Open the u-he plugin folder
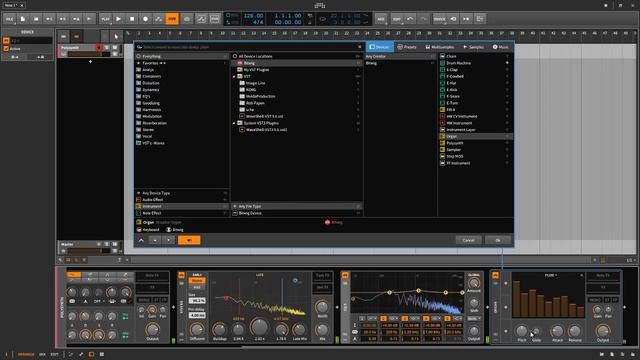 coord(296,110)
